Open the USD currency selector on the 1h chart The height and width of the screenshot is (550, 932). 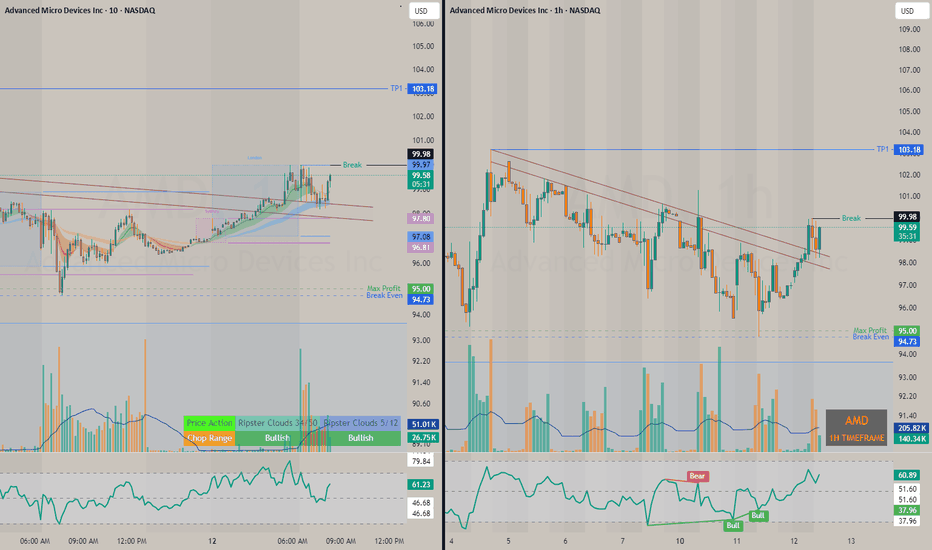click(909, 11)
